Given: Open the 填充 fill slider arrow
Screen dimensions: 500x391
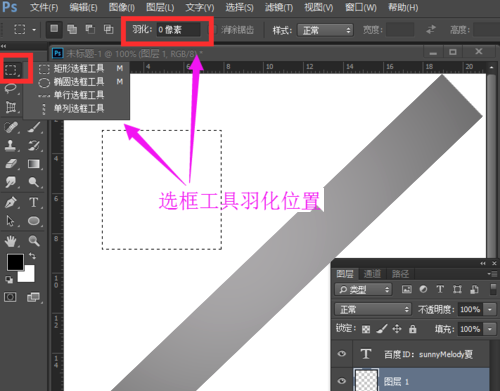Looking at the screenshot, I should coord(490,329).
